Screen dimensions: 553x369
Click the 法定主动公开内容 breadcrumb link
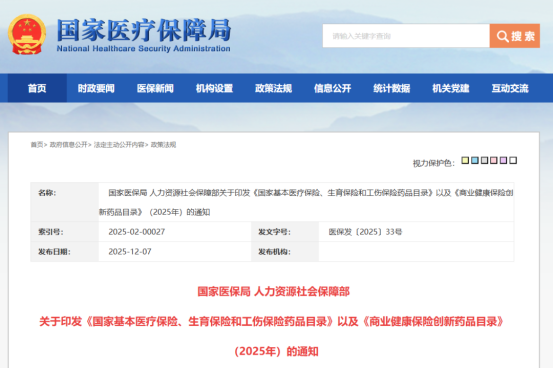click(119, 145)
